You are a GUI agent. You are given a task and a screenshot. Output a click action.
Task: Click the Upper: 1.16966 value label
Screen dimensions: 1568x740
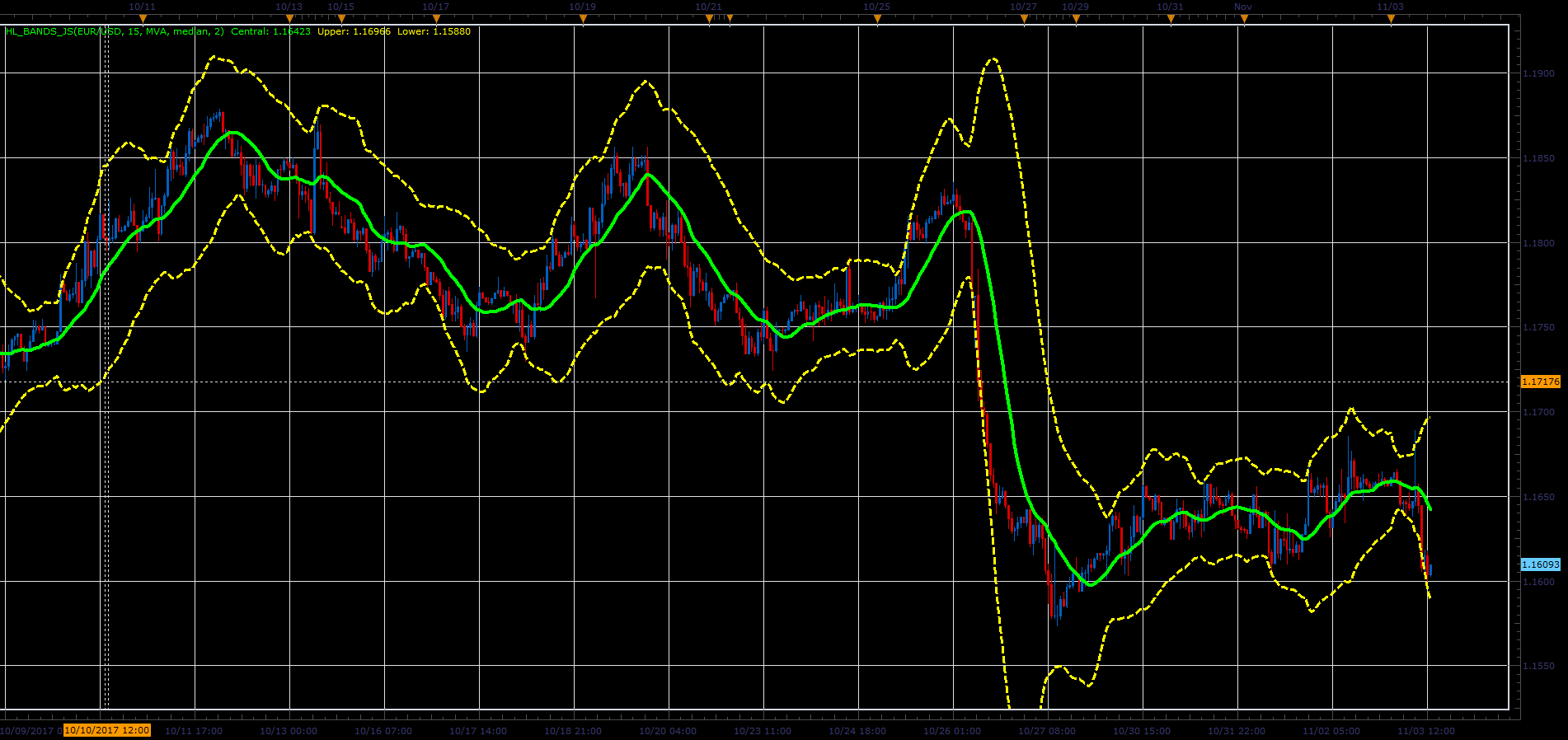coord(354,31)
